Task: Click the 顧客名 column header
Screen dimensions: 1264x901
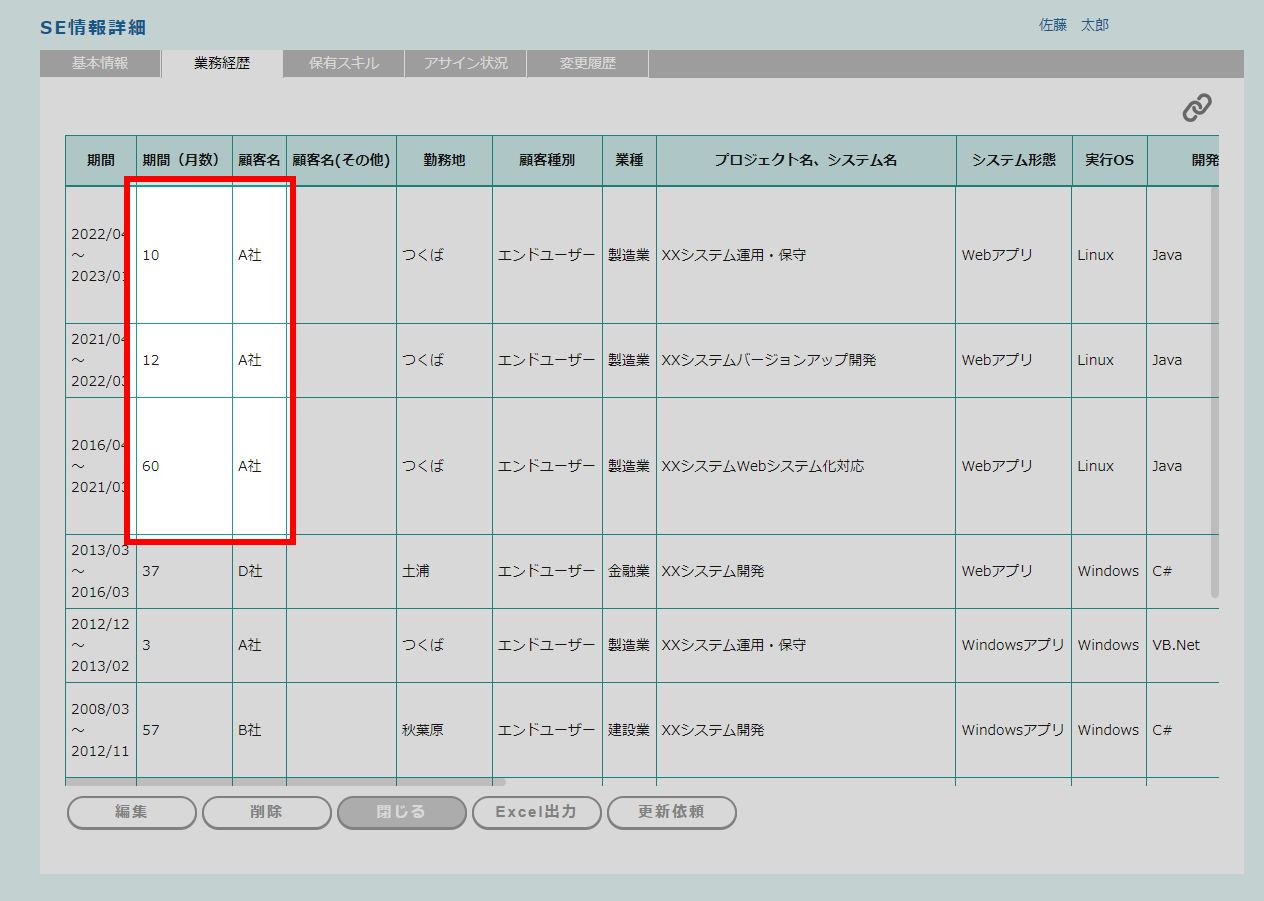Action: point(259,160)
